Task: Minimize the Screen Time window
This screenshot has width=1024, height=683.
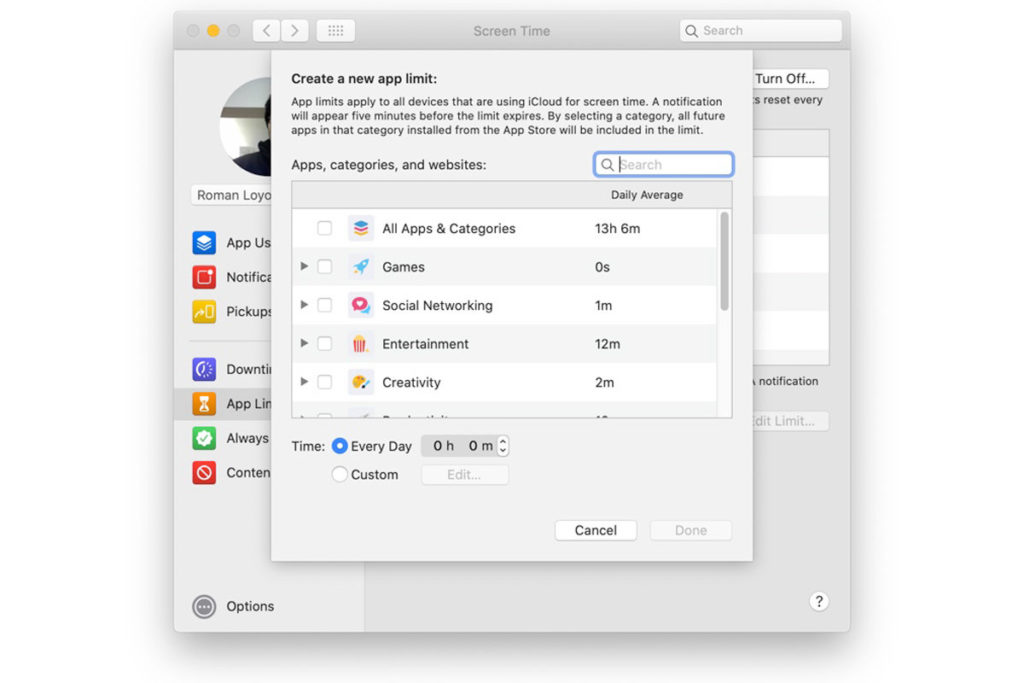Action: pos(213,31)
